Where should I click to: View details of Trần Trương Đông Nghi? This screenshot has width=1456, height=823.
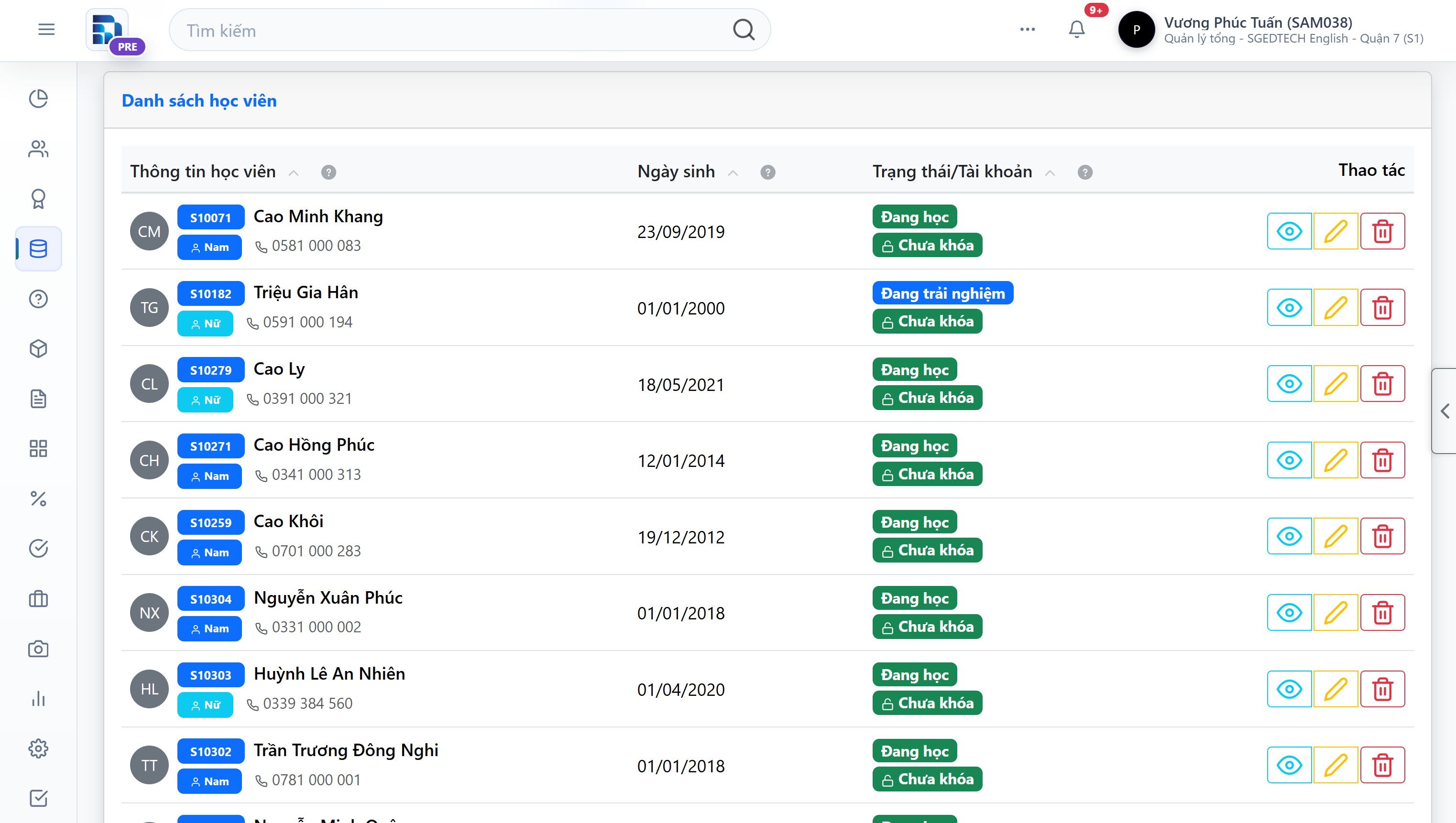click(1289, 765)
